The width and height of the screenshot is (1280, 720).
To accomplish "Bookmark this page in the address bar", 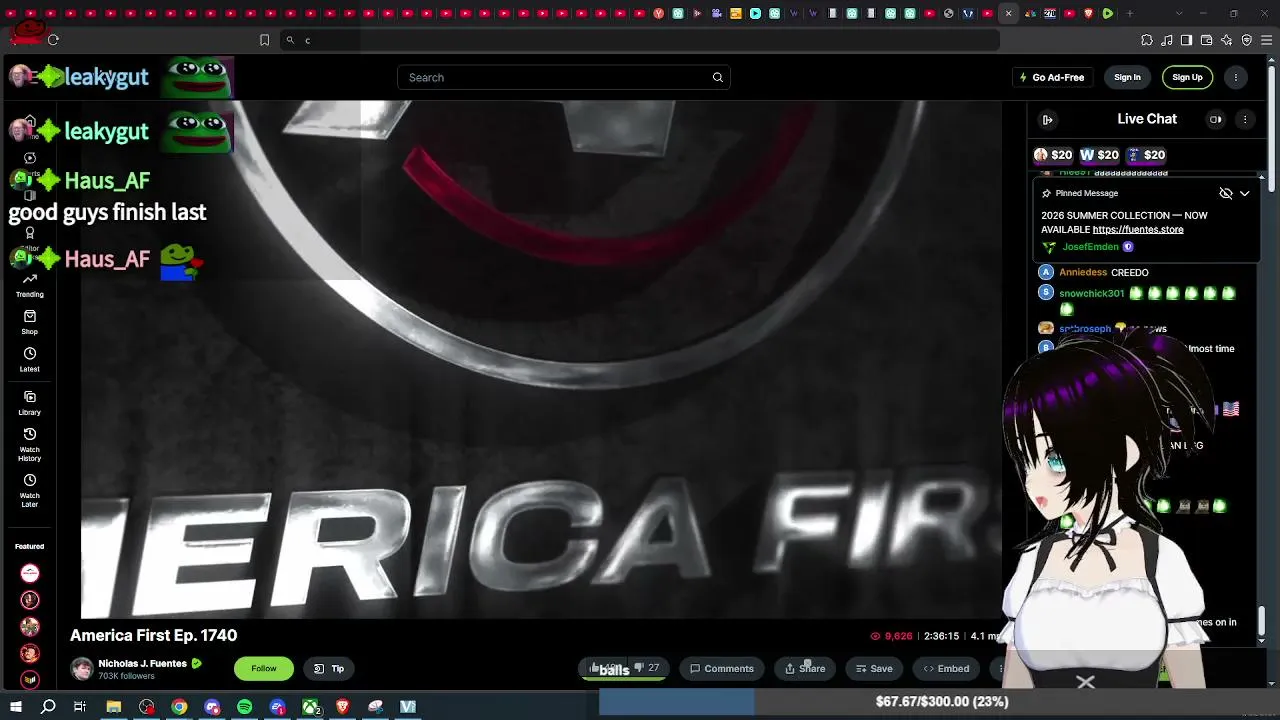I will coord(264,40).
